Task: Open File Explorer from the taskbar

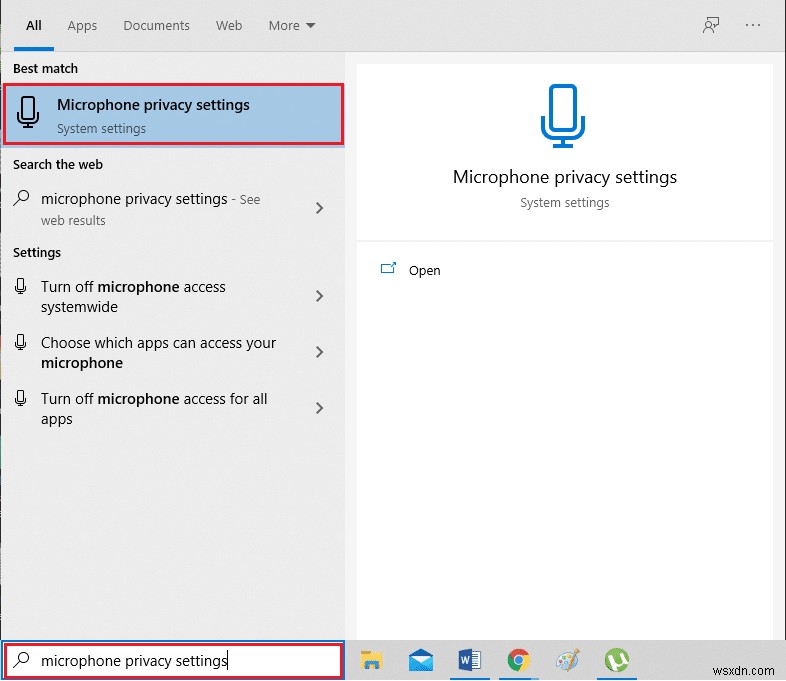Action: (x=372, y=660)
